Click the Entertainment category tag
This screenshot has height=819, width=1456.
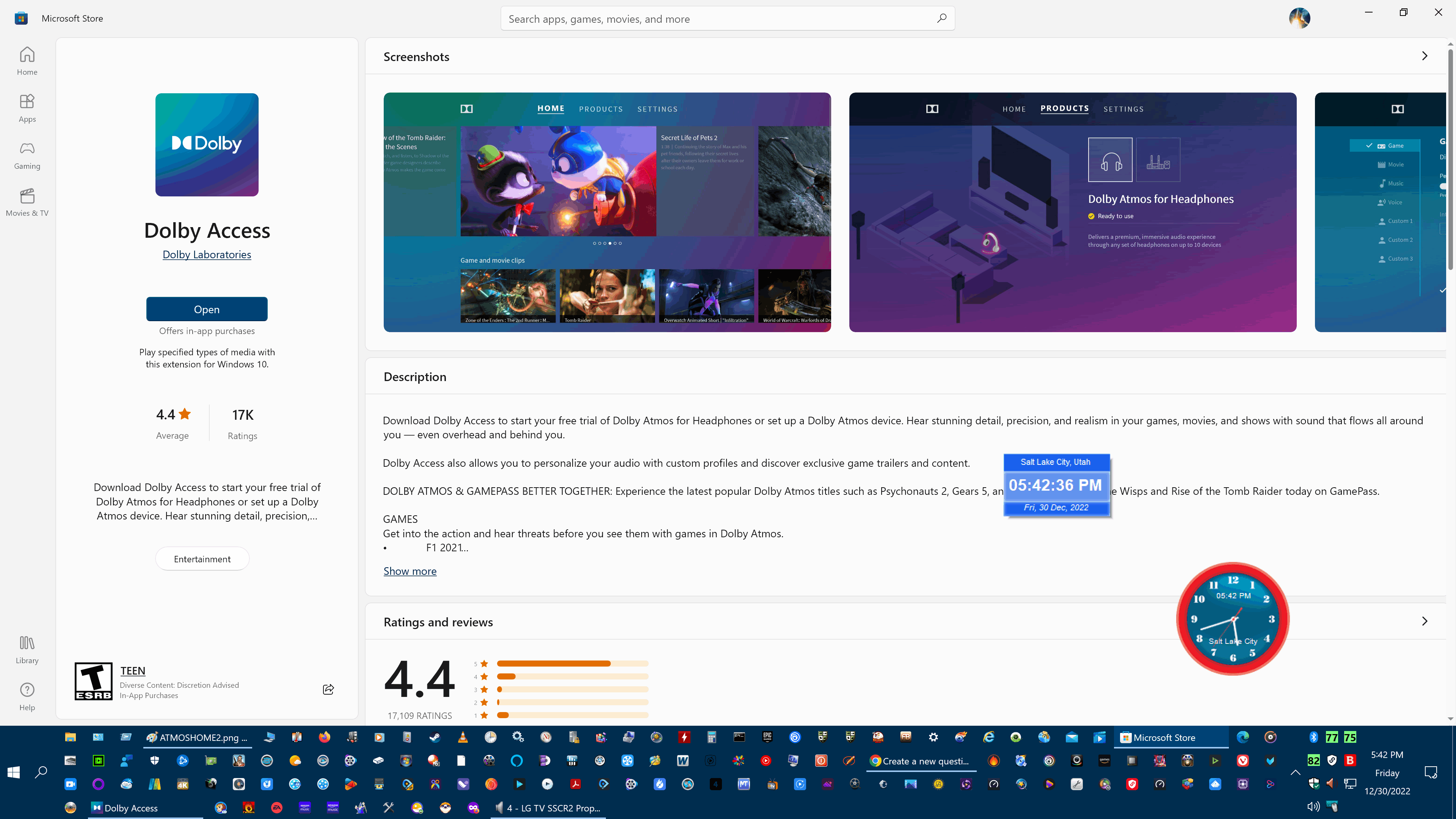click(x=202, y=558)
